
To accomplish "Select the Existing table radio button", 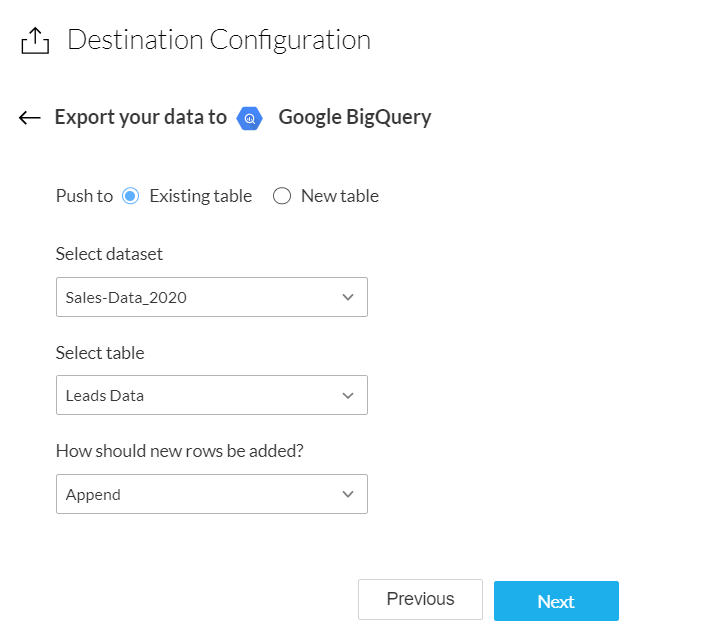I will [x=130, y=196].
